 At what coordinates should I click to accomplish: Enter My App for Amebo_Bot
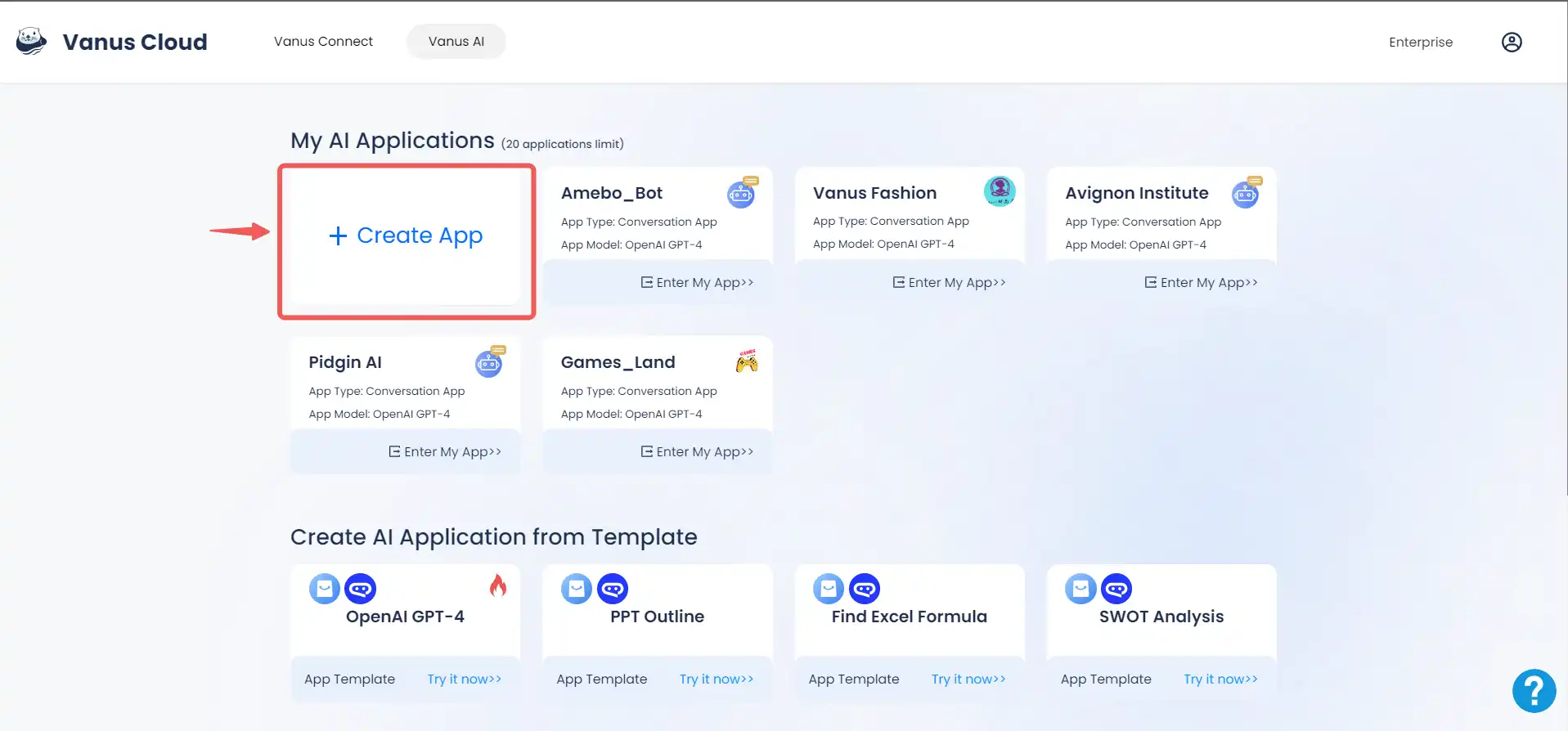(x=697, y=282)
